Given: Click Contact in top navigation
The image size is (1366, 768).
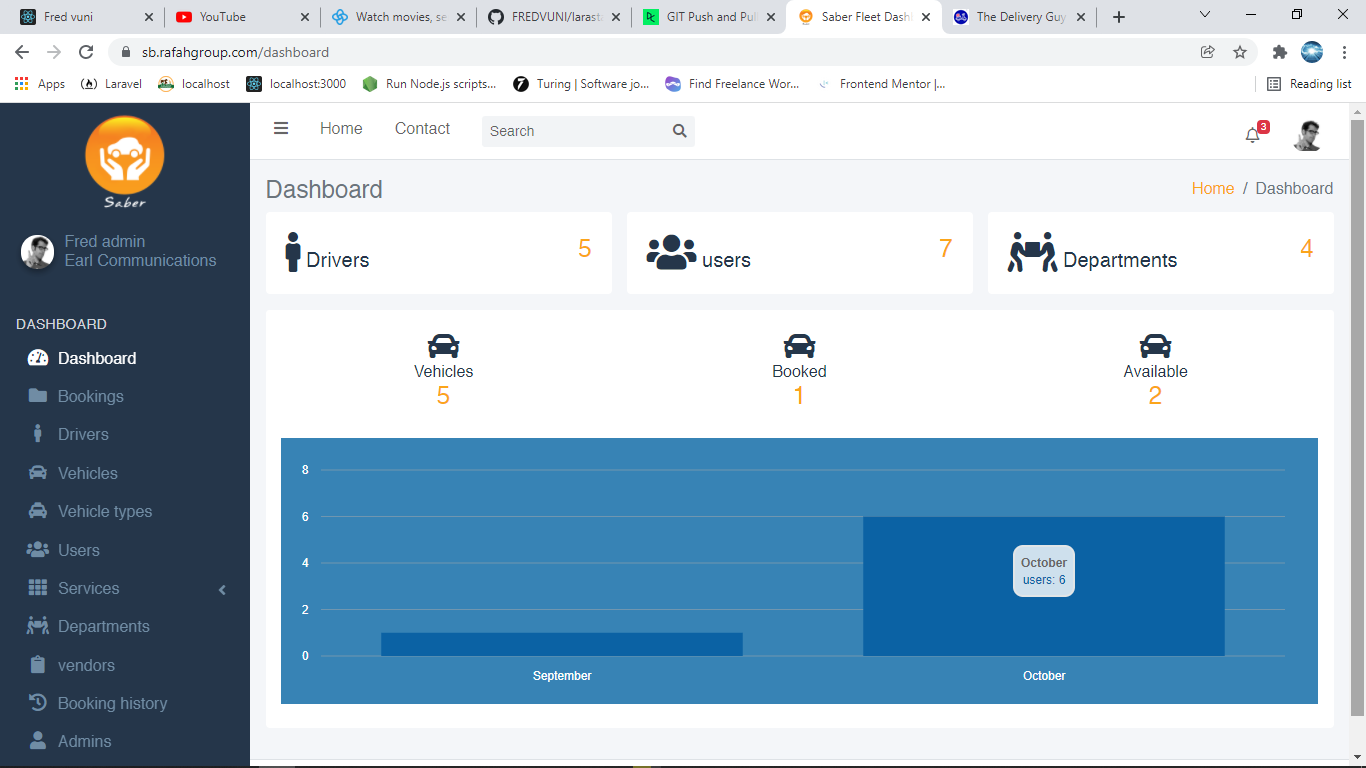Looking at the screenshot, I should click(422, 129).
